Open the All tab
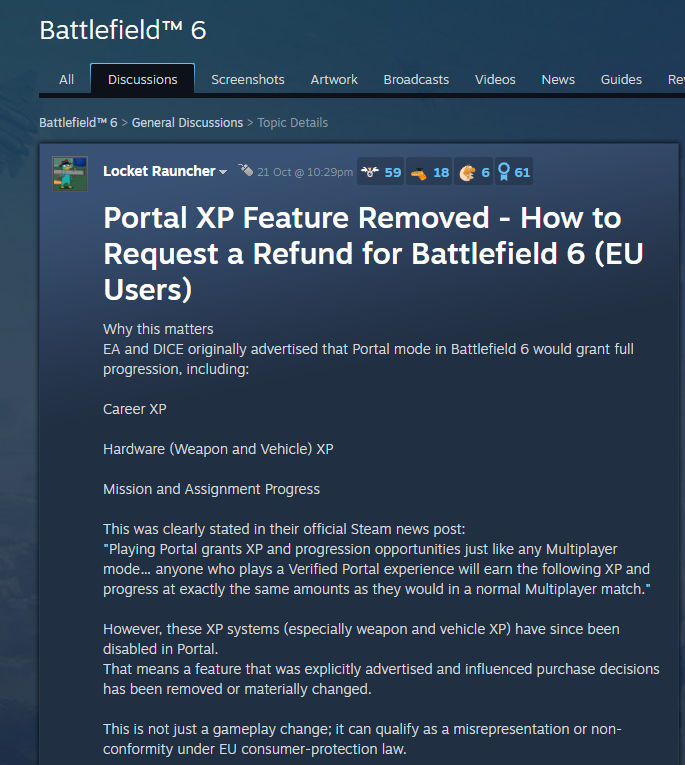Viewport: 685px width, 765px height. point(66,80)
